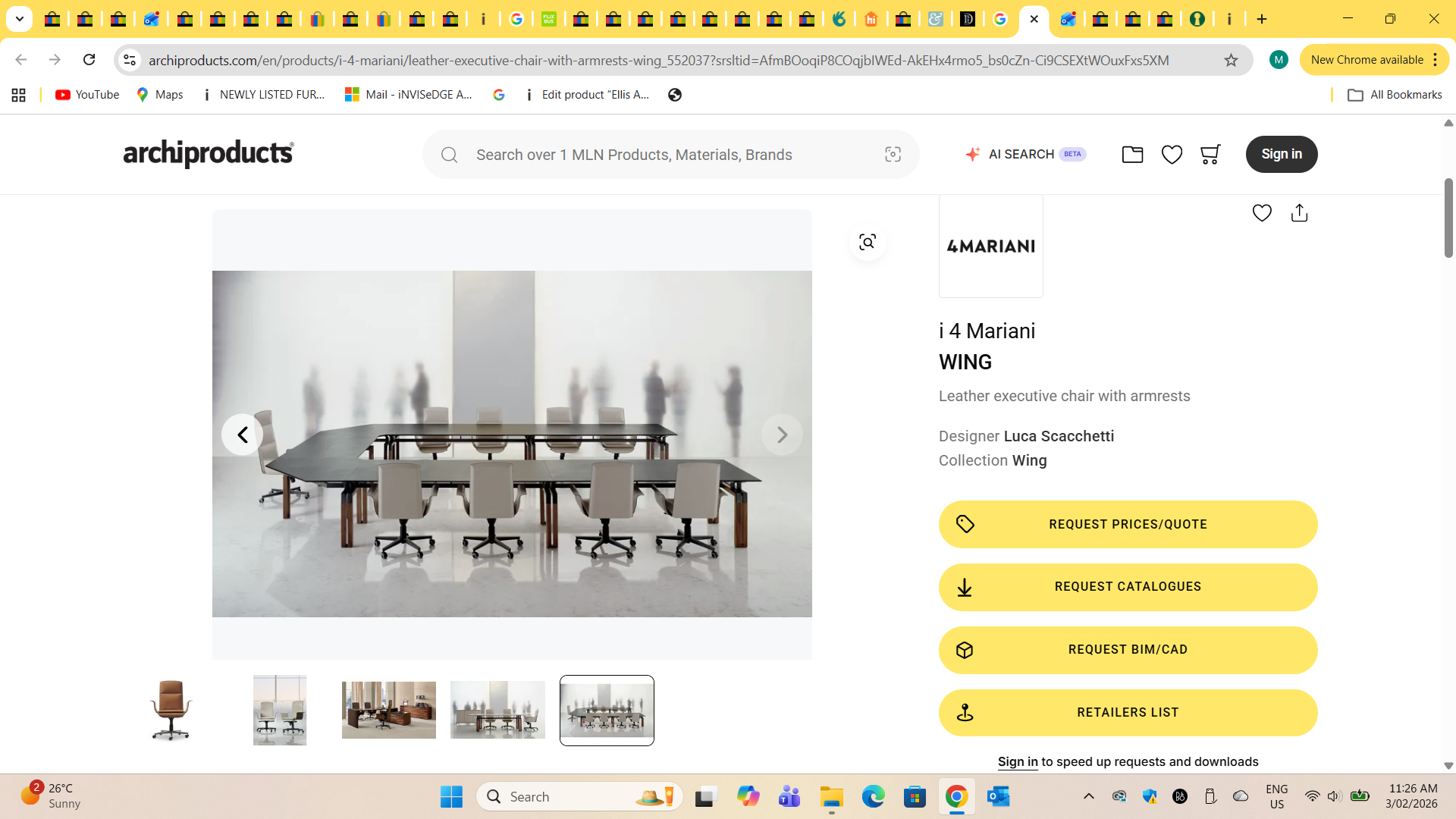Select the fourth conference table thumbnail
The height and width of the screenshot is (819, 1456).
[497, 711]
